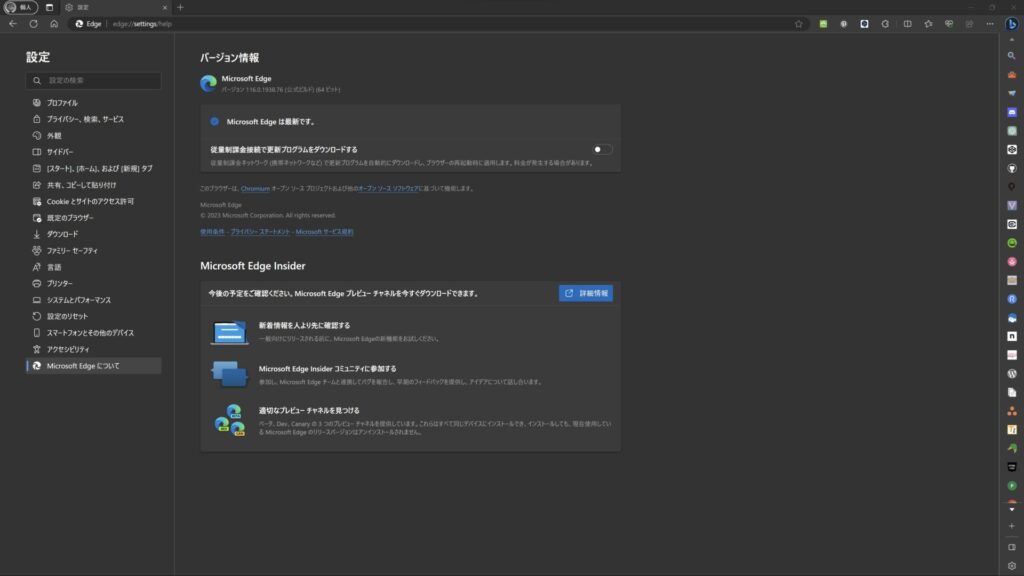The image size is (1024, 576).
Task: Close the settings tab
Action: [x=165, y=7]
